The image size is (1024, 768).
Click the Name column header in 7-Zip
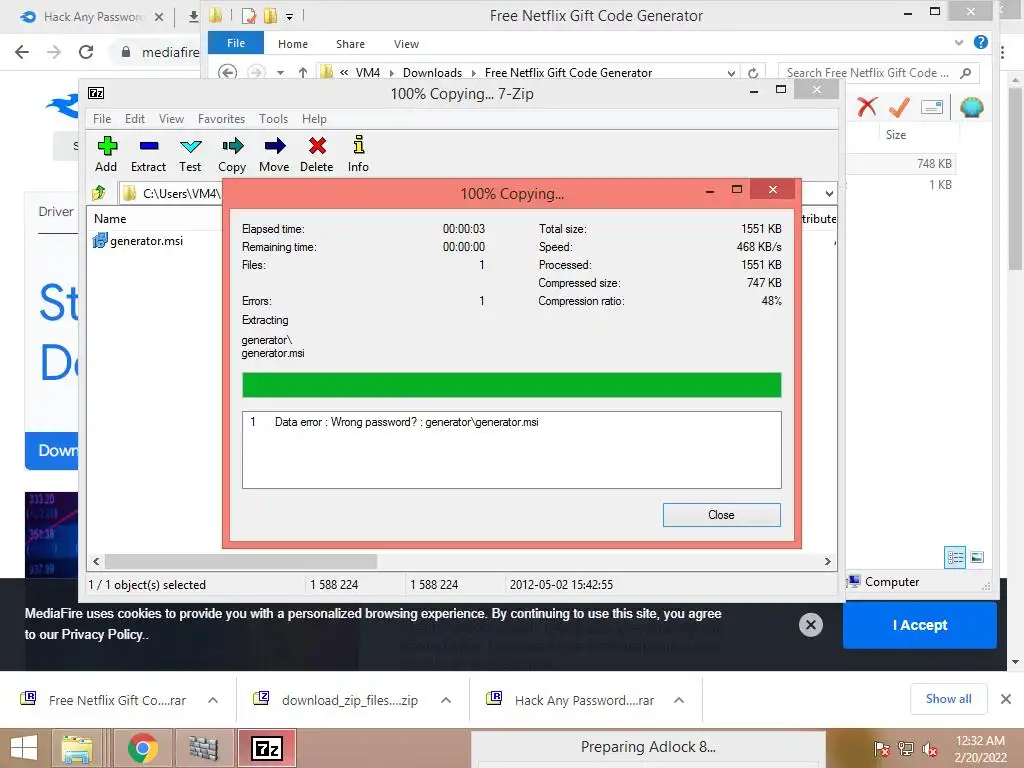(x=110, y=219)
